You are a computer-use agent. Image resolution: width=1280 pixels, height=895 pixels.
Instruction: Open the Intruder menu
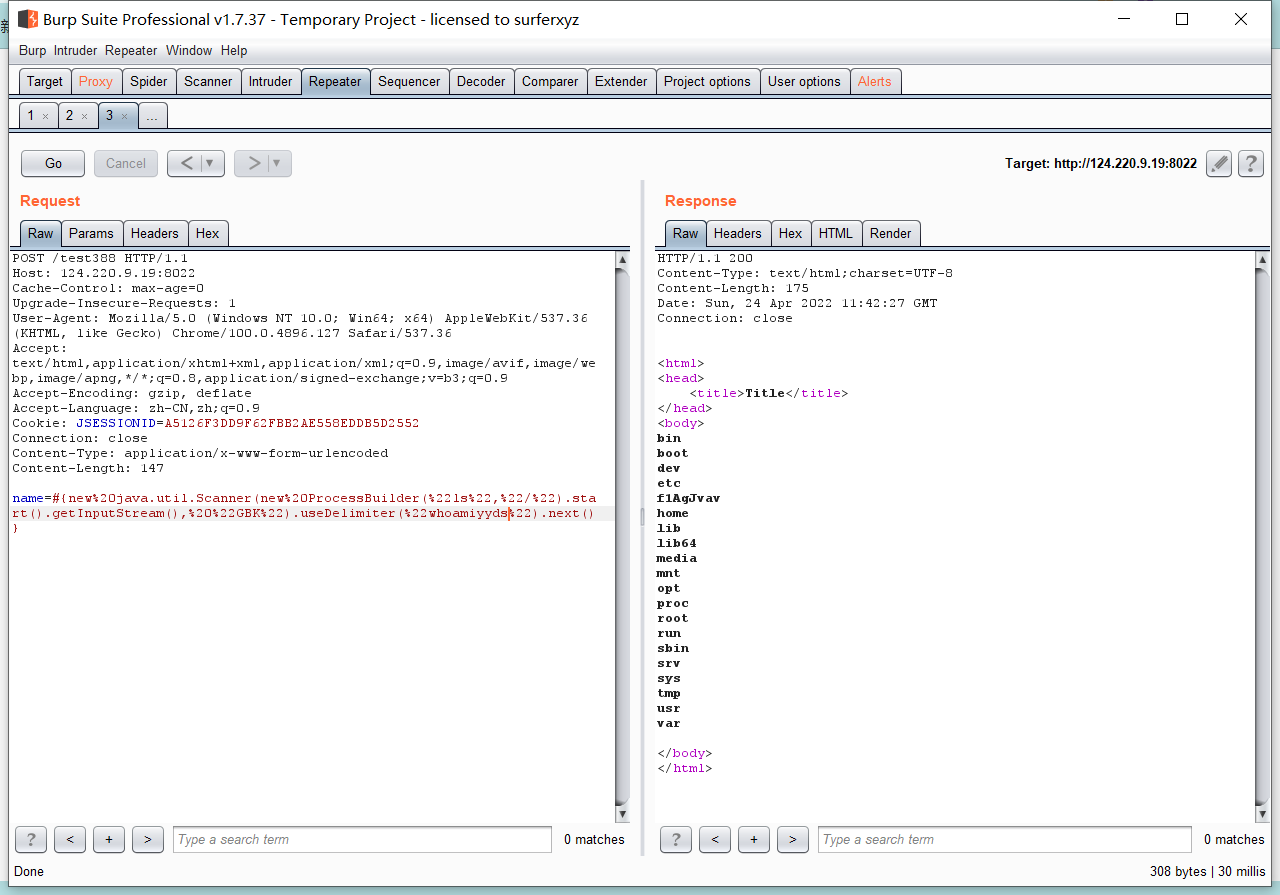point(76,50)
